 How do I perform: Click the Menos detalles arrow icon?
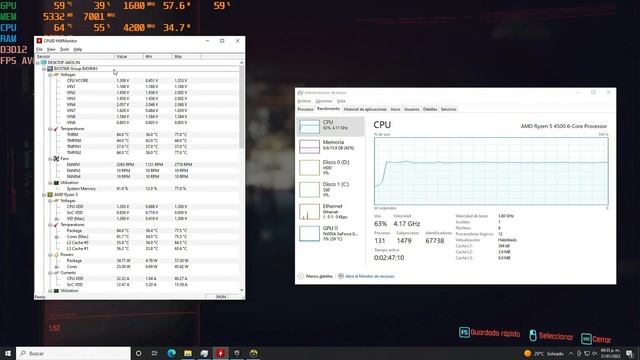click(301, 276)
